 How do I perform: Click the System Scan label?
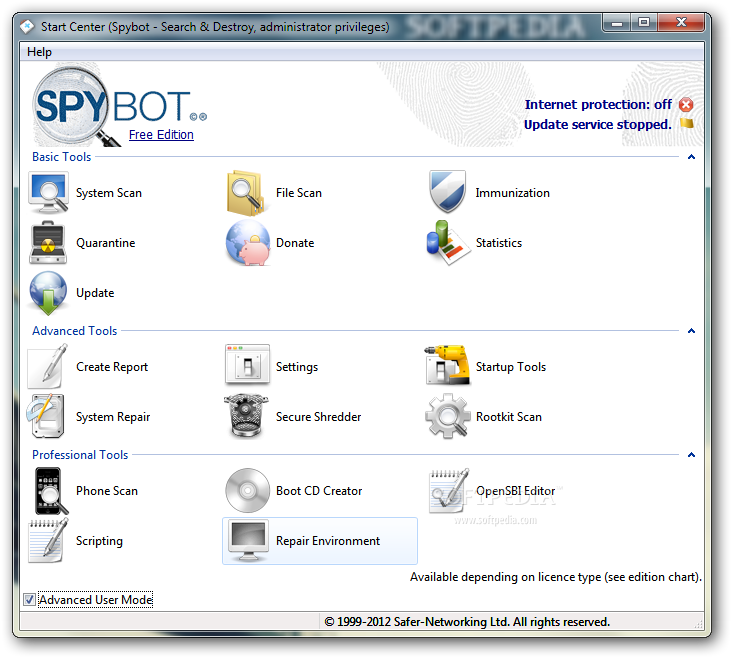[x=109, y=193]
